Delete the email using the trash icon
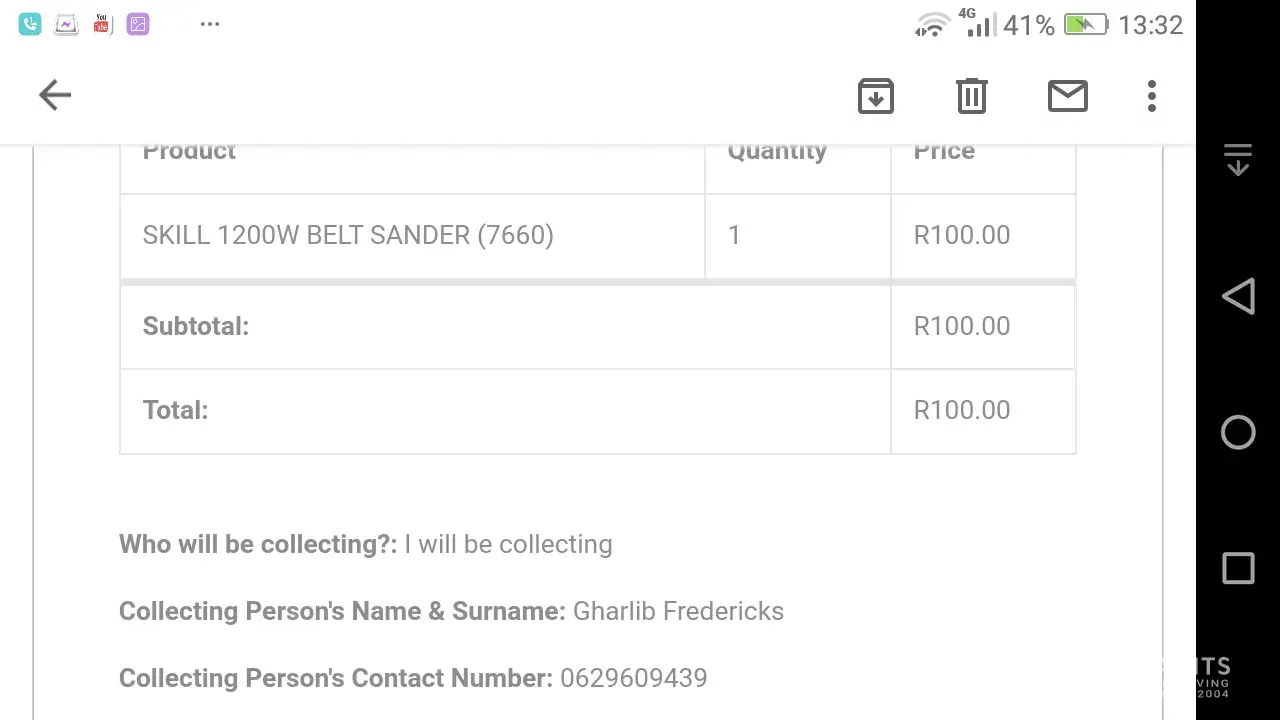This screenshot has width=1280, height=720. coord(971,96)
